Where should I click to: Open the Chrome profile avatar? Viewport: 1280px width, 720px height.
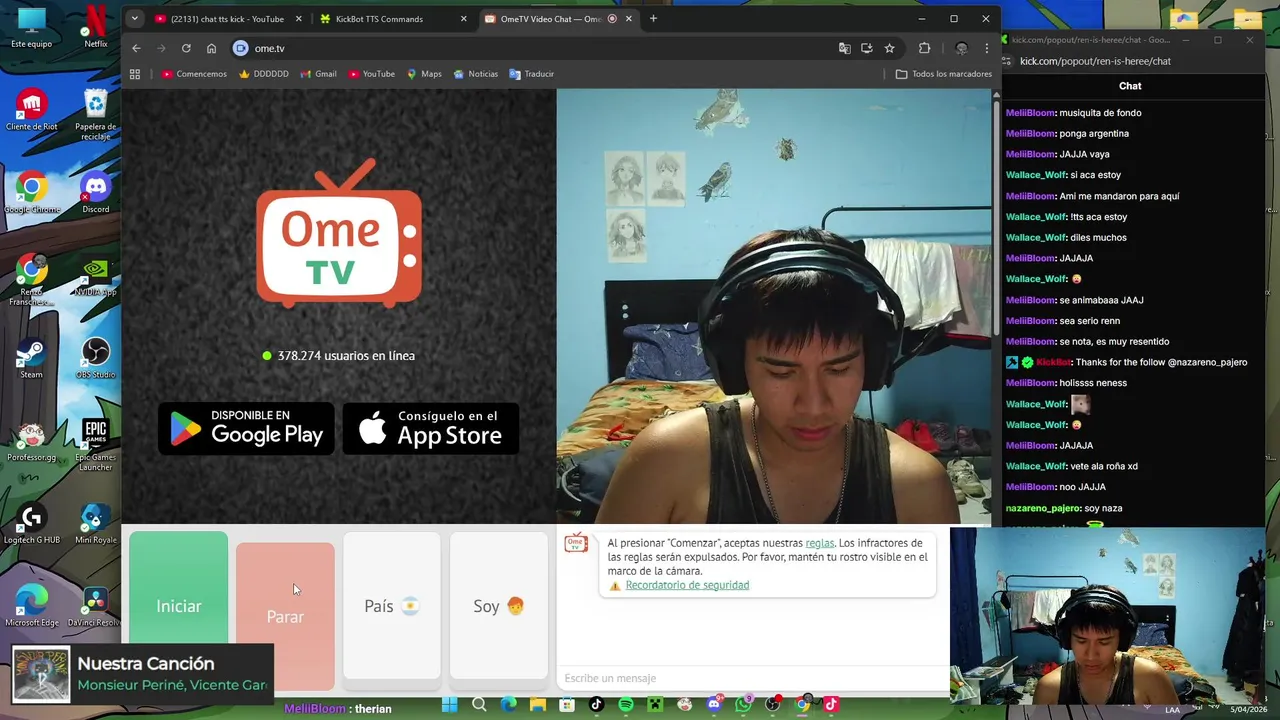(x=961, y=48)
